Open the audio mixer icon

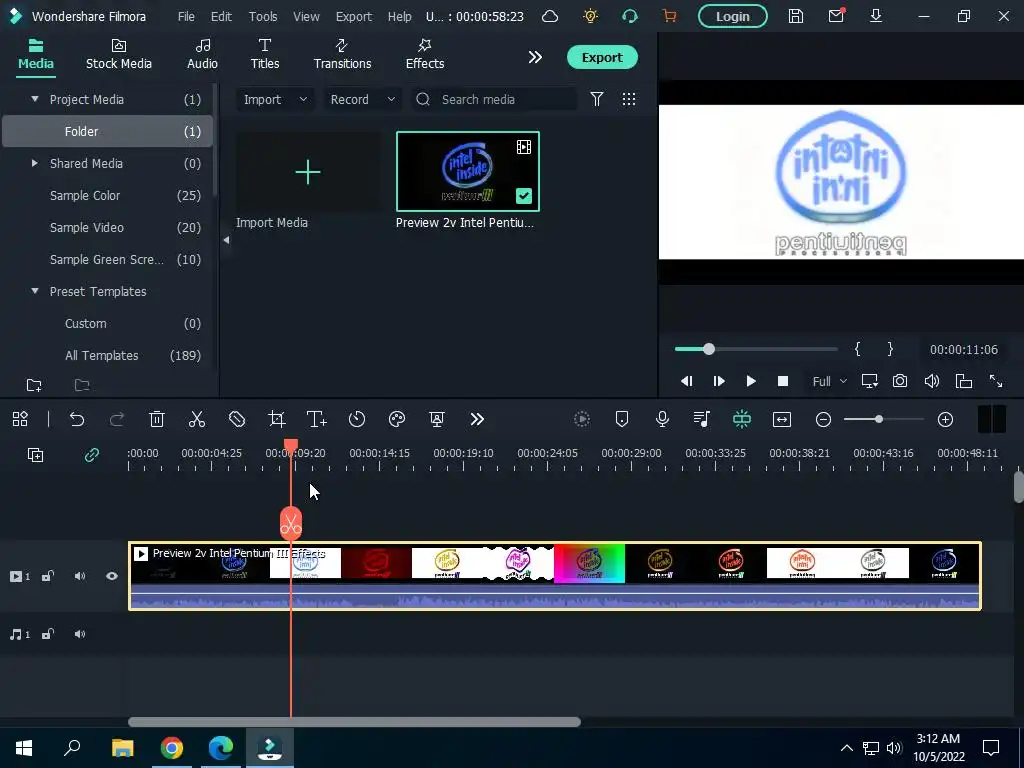coord(702,419)
